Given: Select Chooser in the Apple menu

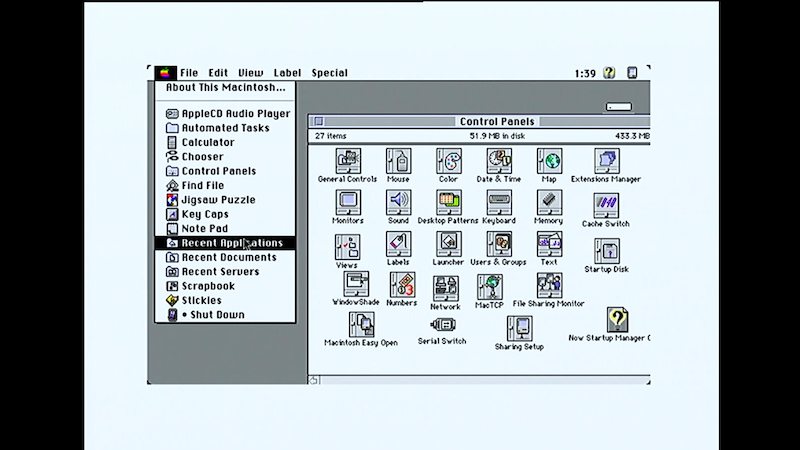Looking at the screenshot, I should click(225, 157).
